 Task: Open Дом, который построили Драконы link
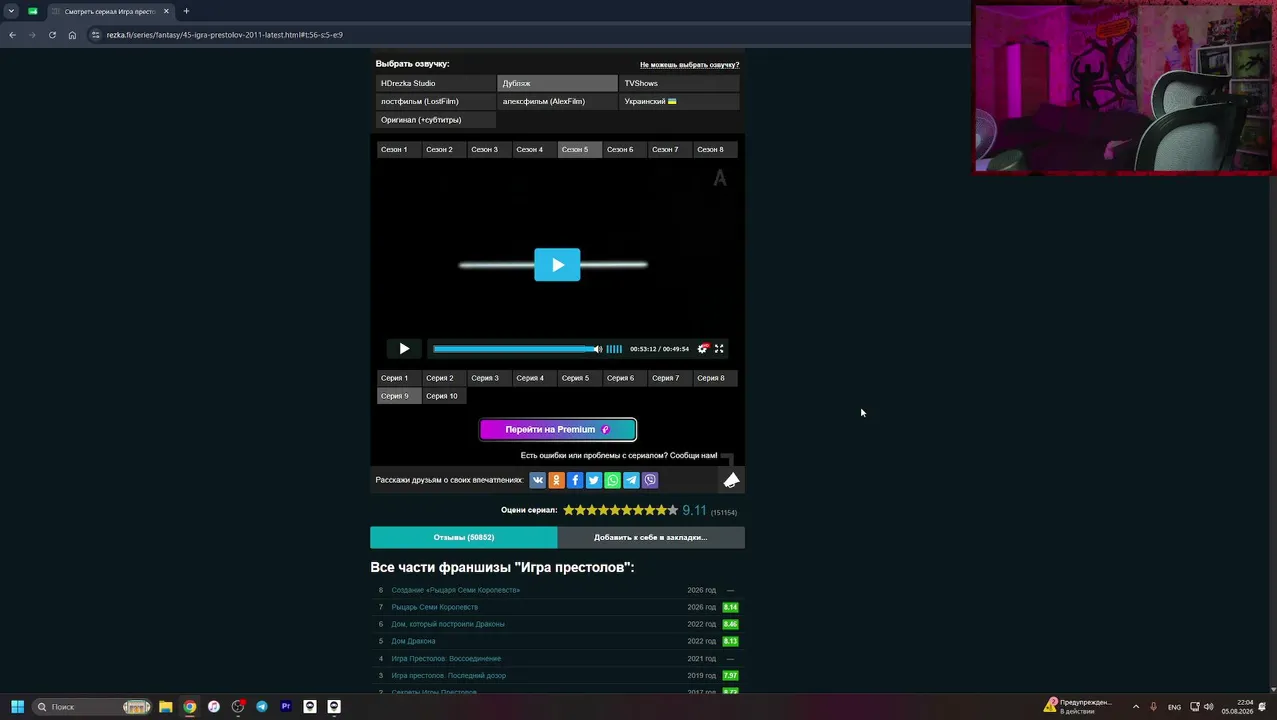click(x=448, y=624)
